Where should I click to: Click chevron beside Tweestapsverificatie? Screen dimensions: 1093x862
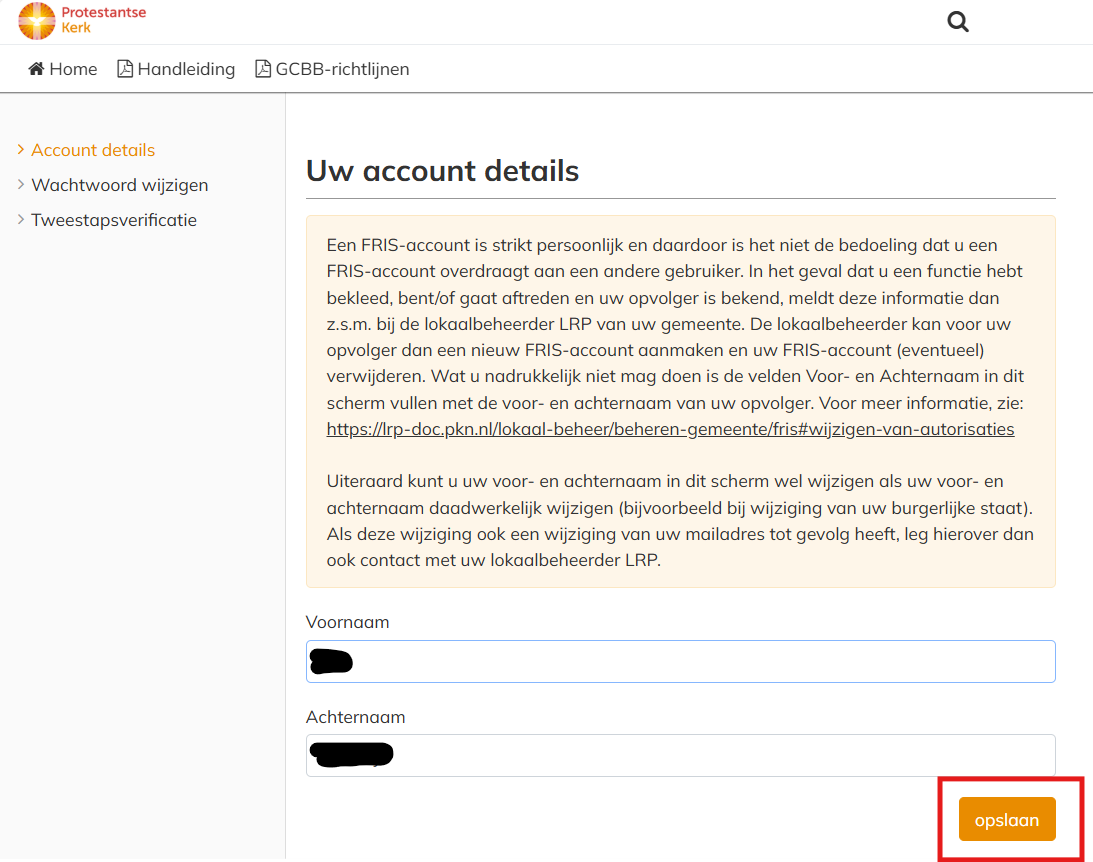click(x=21, y=219)
